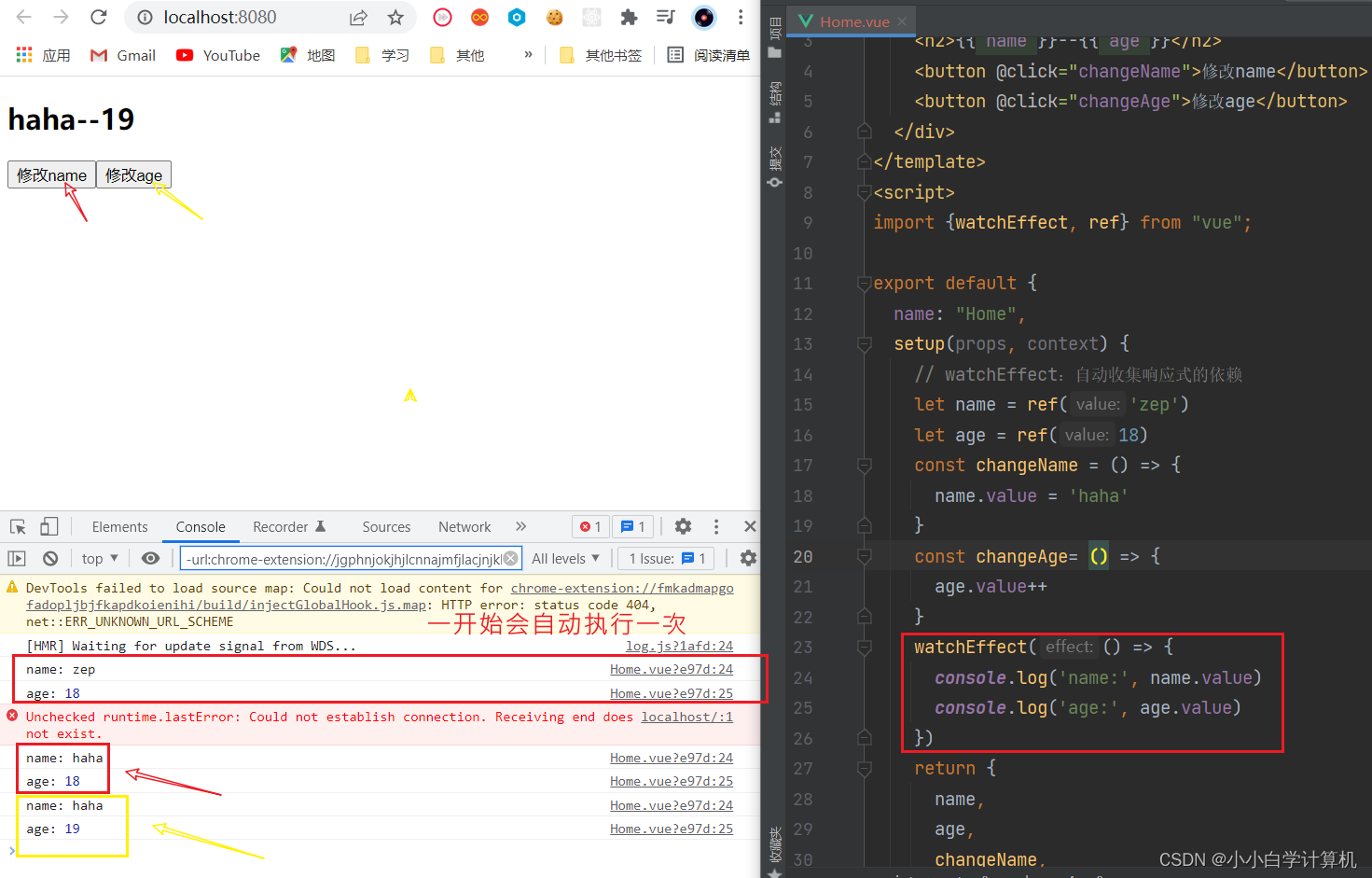Open the fmkadmapgo chrome-extension link in warning
1372x878 pixels.
(x=622, y=588)
